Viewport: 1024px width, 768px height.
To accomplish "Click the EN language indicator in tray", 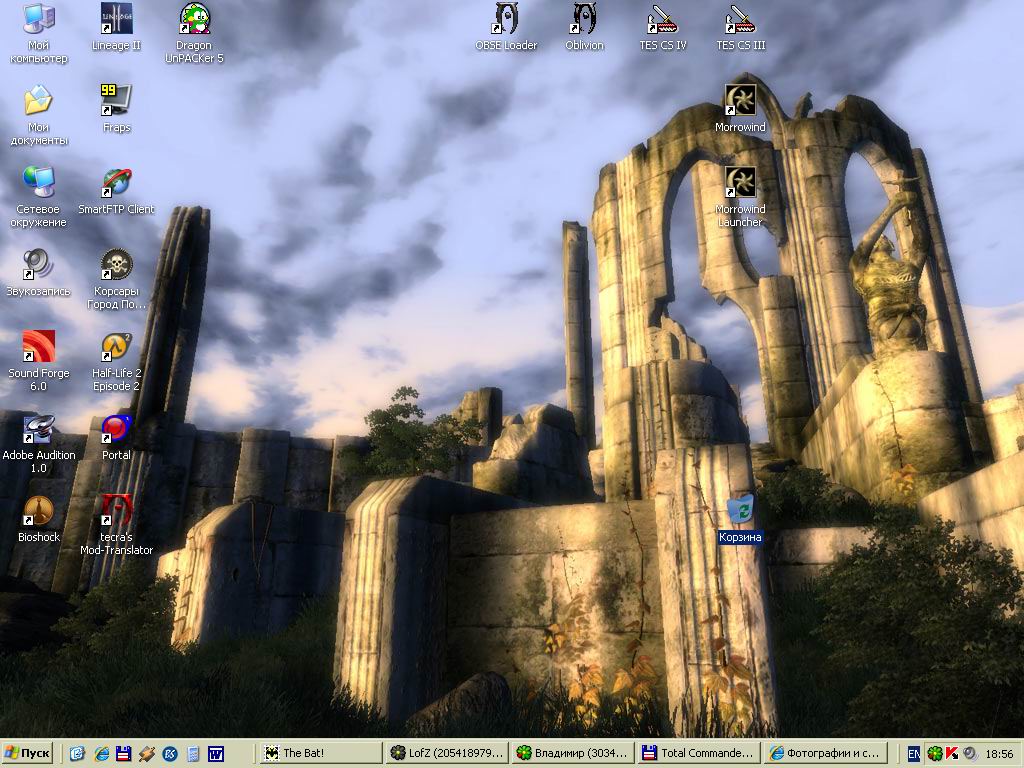I will tap(914, 754).
